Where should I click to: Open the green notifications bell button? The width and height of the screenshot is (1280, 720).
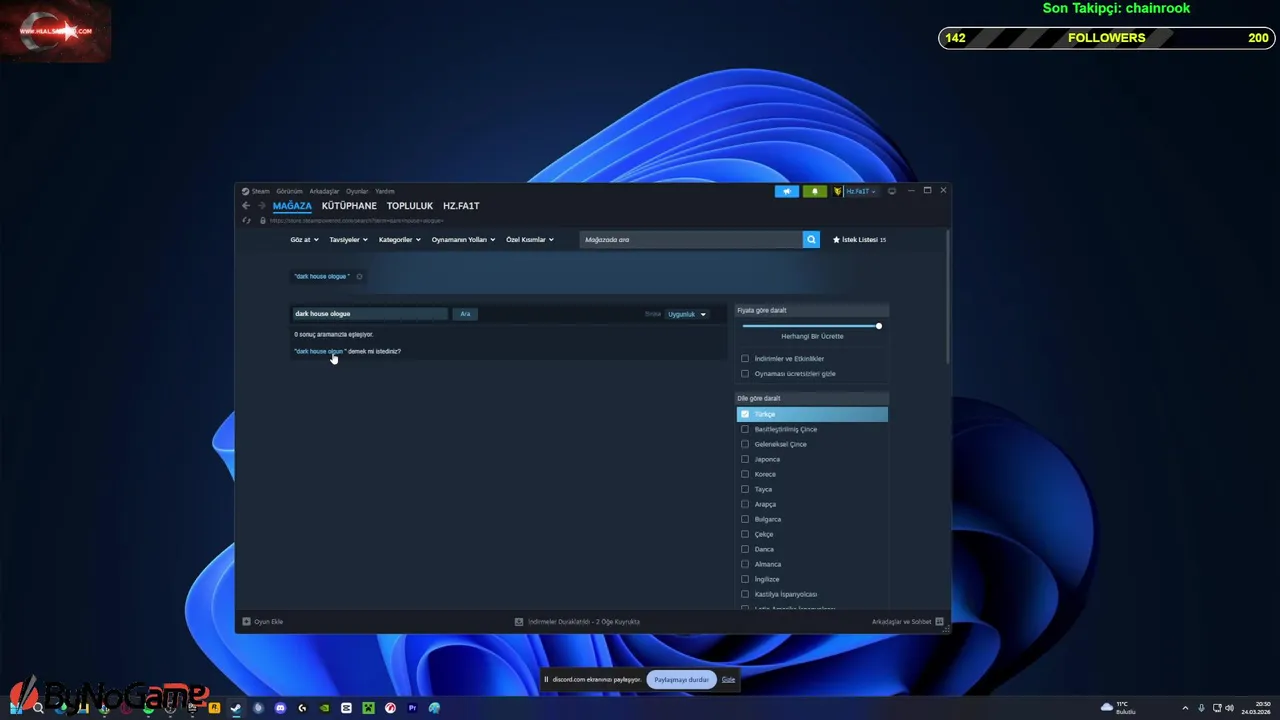click(814, 191)
